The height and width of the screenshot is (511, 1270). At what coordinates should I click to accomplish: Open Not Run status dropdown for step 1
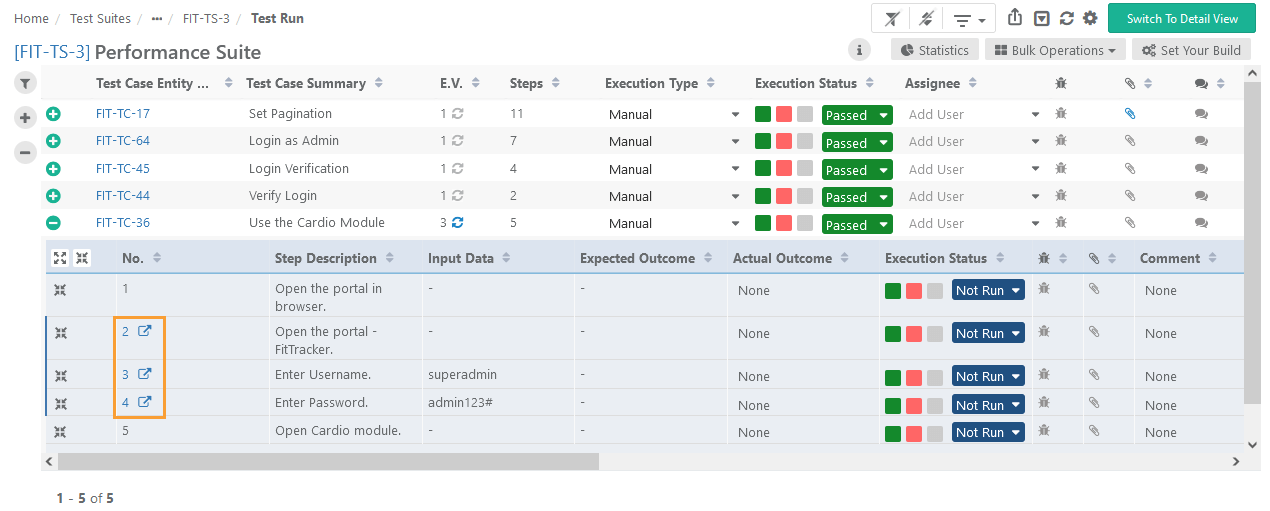coord(988,291)
